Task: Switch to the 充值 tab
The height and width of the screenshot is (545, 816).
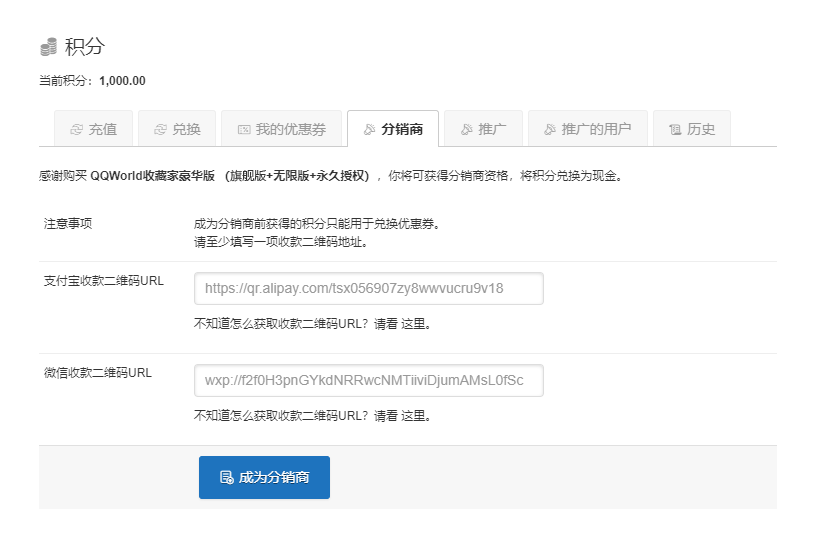Action: 102,129
